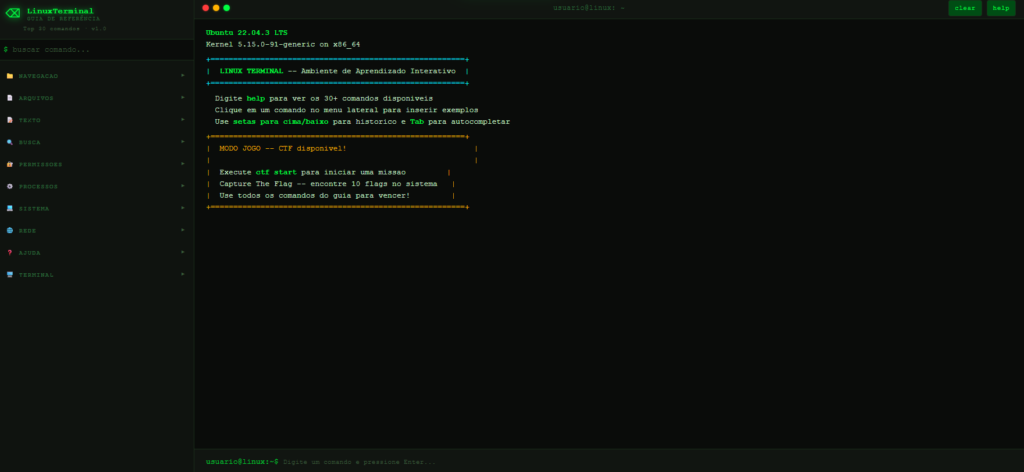This screenshot has width=1024, height=472.
Task: Click the folder icon beside NAVEGACAO
Action: click(10, 76)
